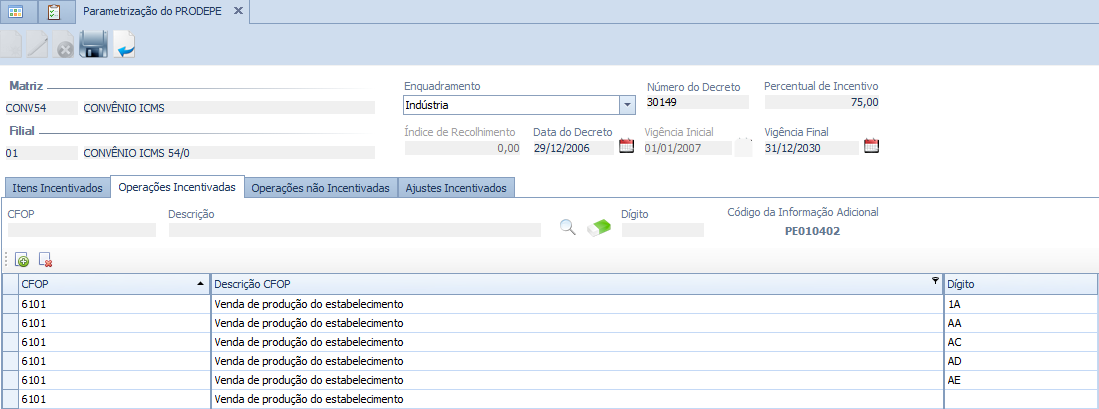Click the blue undo arrow icon

124,45
